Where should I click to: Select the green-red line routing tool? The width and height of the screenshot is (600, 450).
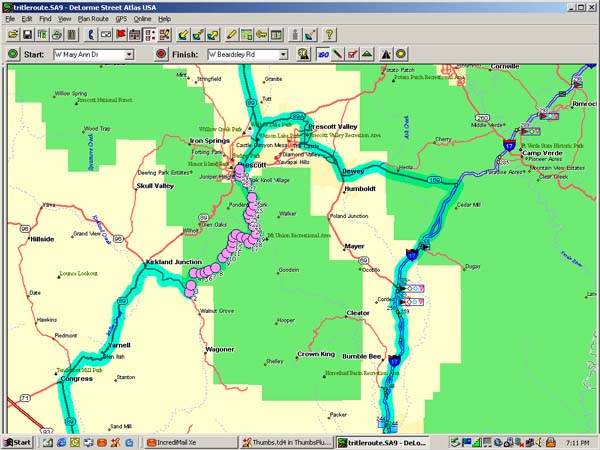pos(338,54)
